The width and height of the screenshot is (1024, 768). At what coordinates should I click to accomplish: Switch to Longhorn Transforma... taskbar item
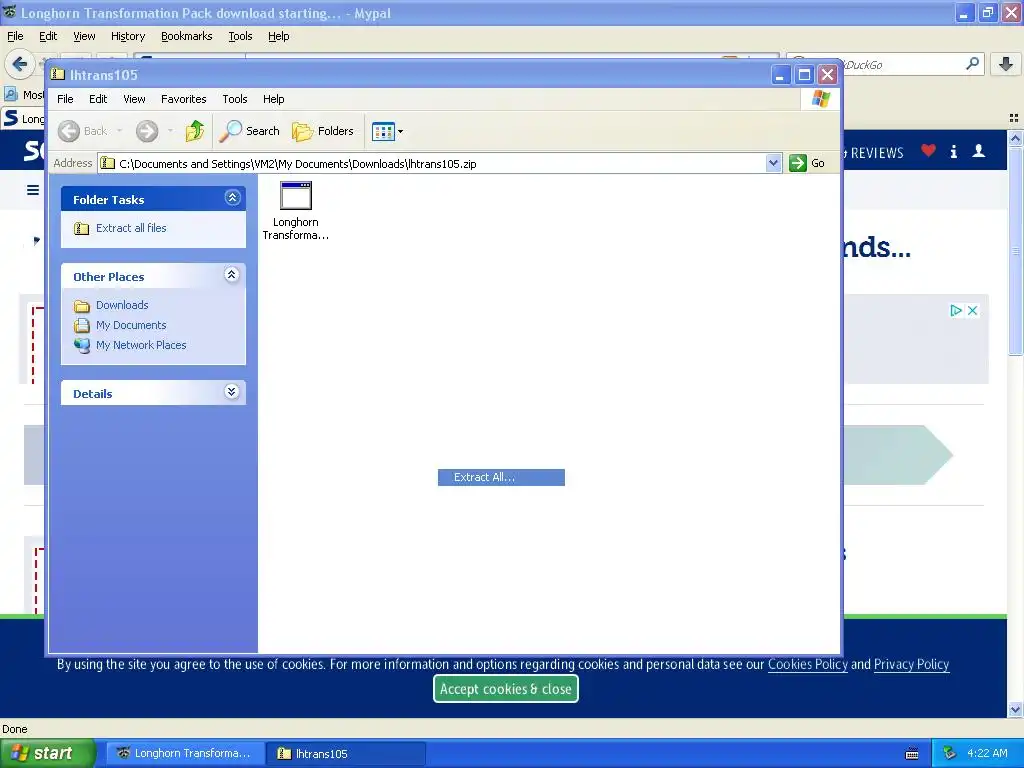(186, 753)
